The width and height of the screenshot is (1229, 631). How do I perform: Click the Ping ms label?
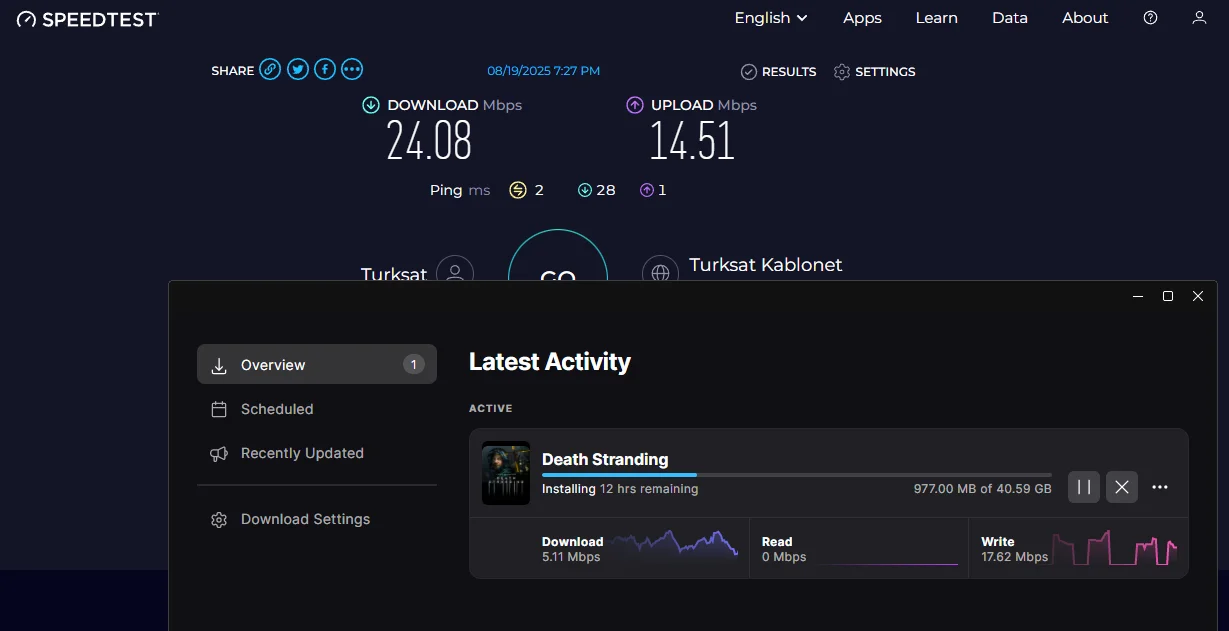pyautogui.click(x=460, y=190)
